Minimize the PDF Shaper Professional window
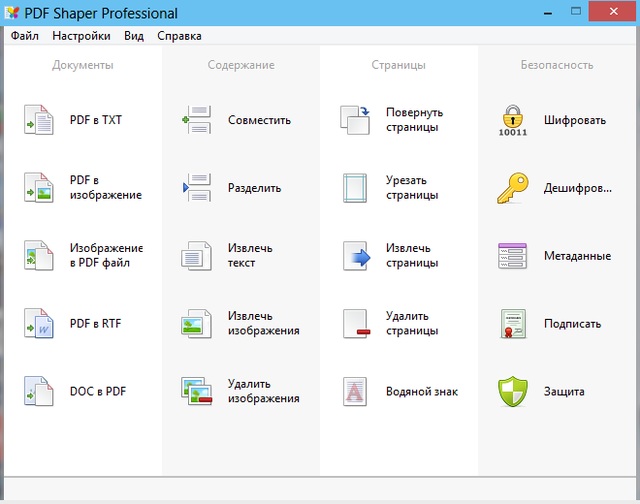 pos(548,13)
